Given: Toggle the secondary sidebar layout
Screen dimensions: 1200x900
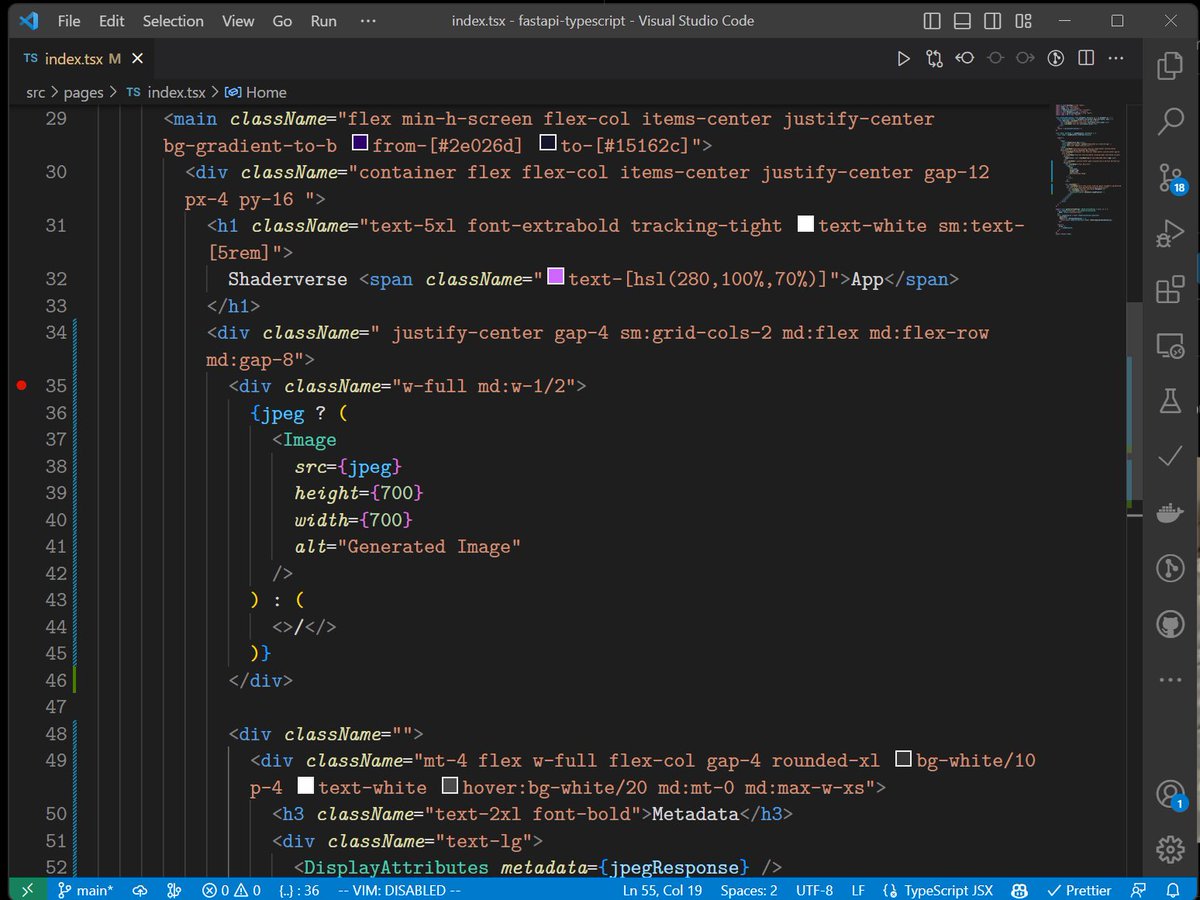Looking at the screenshot, I should [992, 21].
